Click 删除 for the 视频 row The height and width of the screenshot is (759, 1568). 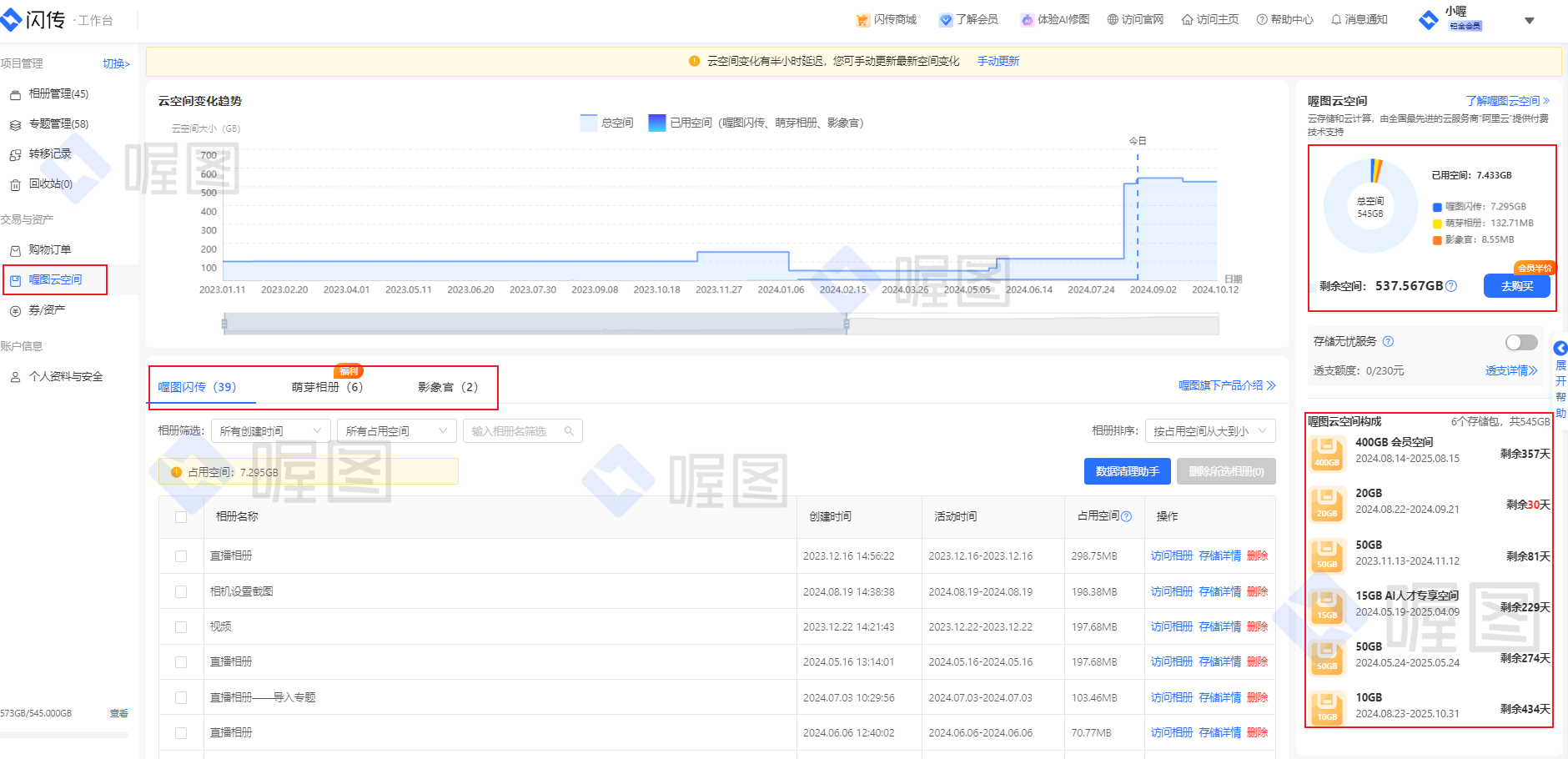click(1257, 627)
